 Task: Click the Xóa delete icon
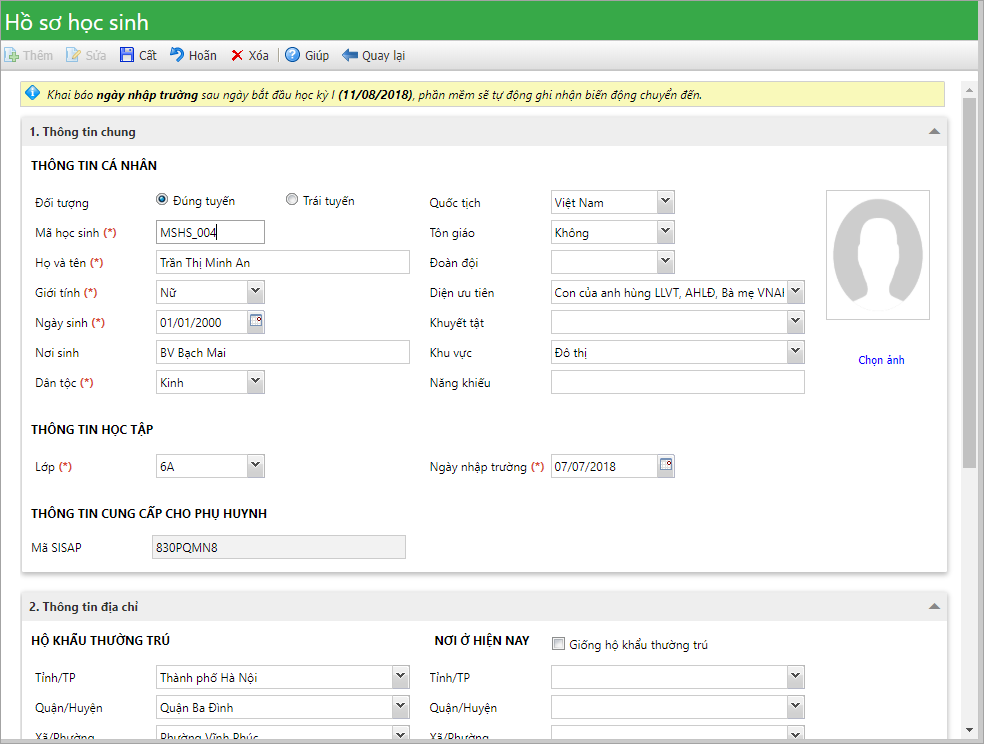pyautogui.click(x=237, y=56)
